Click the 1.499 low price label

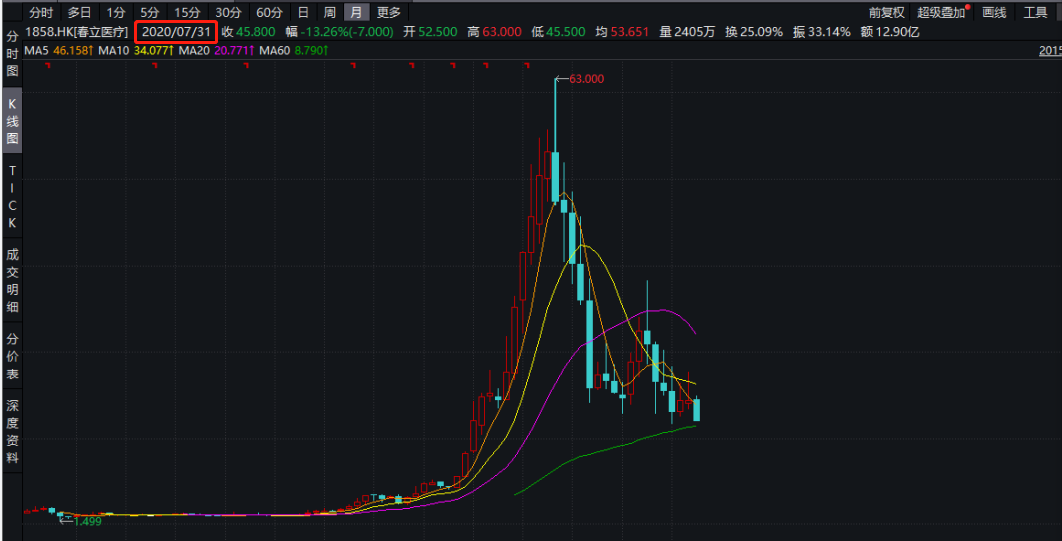(x=87, y=521)
